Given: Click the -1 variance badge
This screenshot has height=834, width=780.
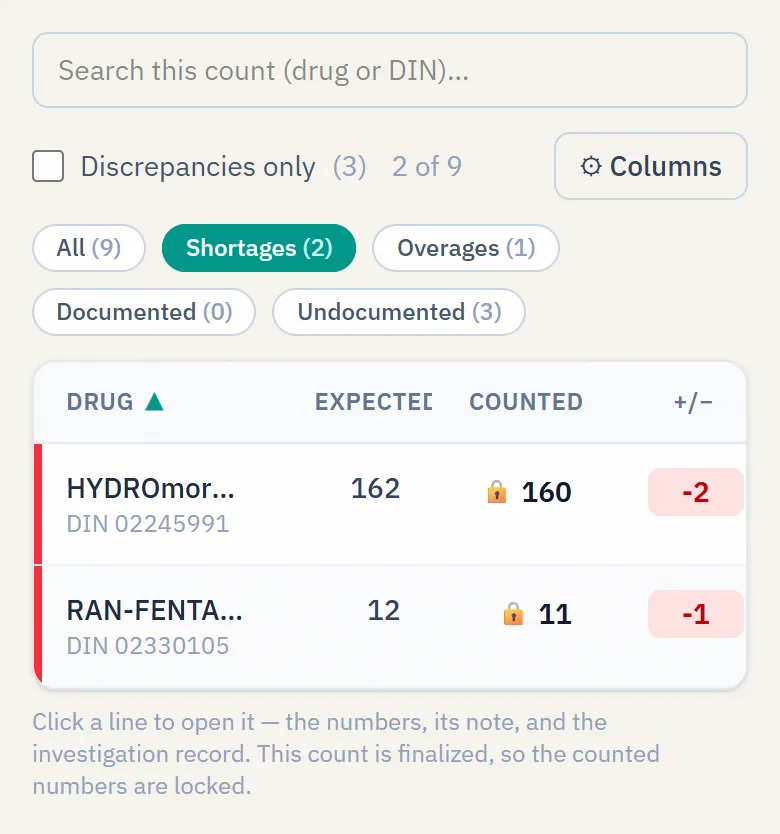Looking at the screenshot, I should pyautogui.click(x=695, y=614).
